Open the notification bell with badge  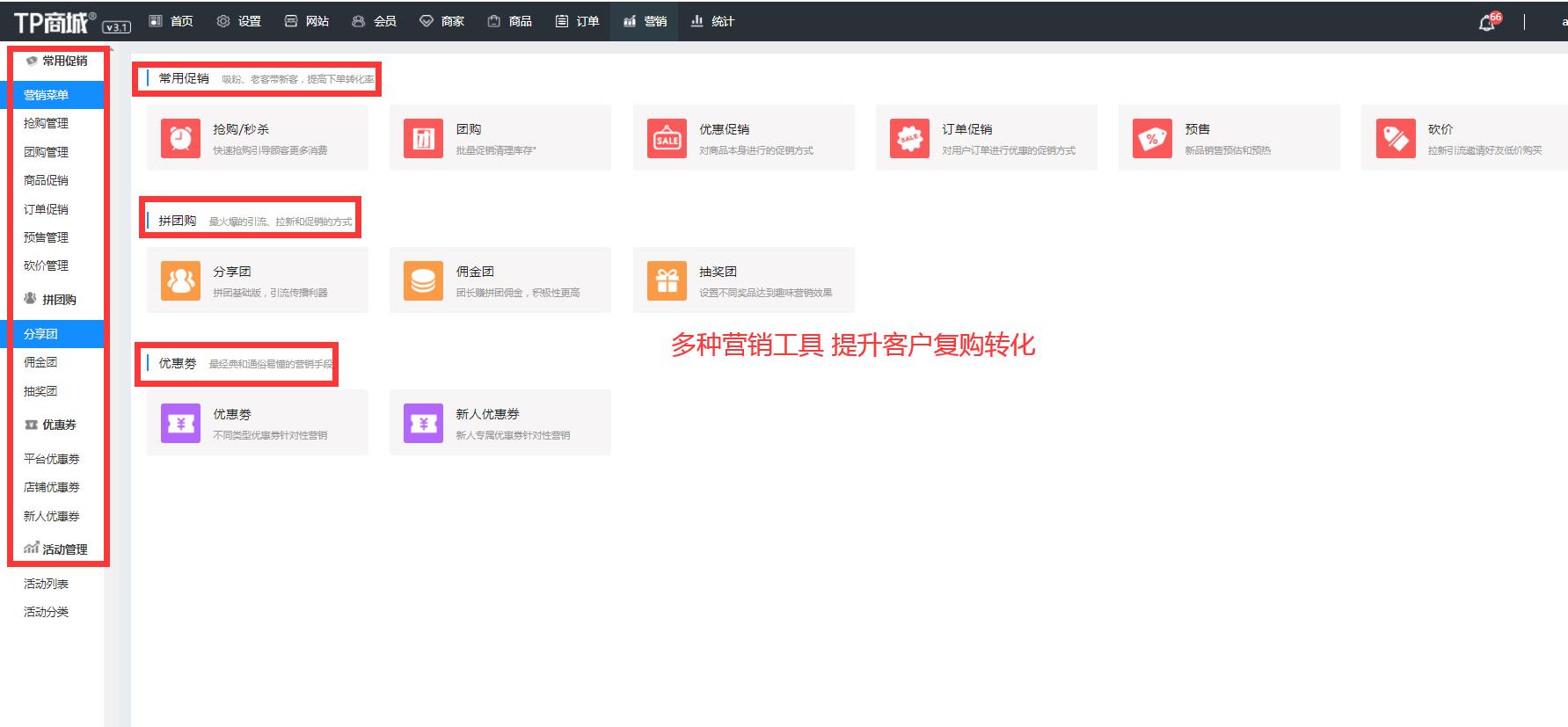tap(1487, 22)
